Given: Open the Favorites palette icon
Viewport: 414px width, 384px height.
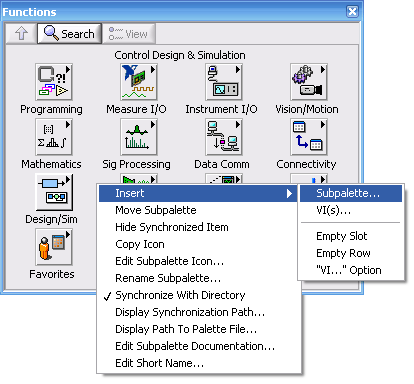Looking at the screenshot, I should [x=54, y=247].
